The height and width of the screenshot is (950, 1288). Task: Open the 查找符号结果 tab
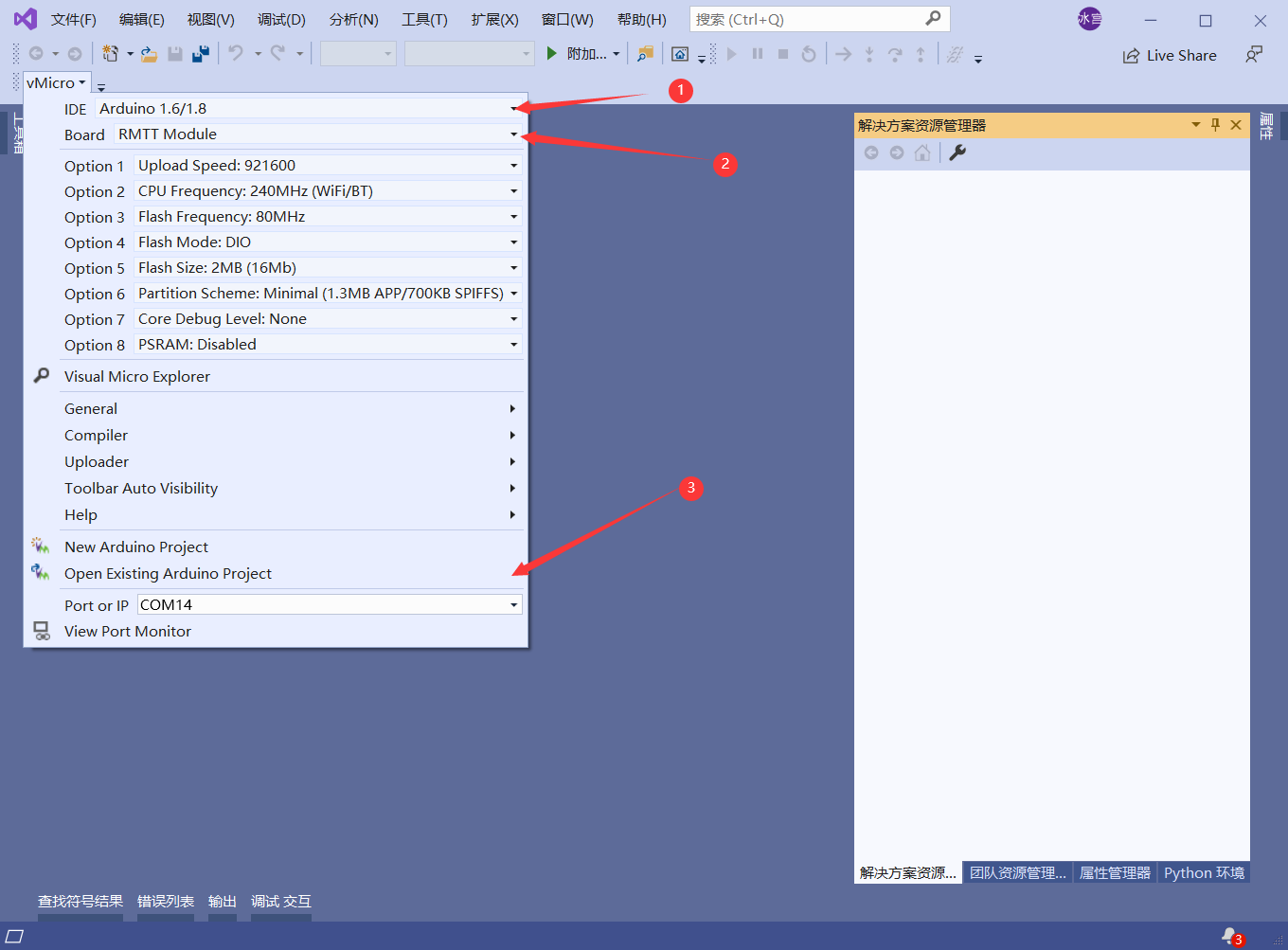pos(80,901)
